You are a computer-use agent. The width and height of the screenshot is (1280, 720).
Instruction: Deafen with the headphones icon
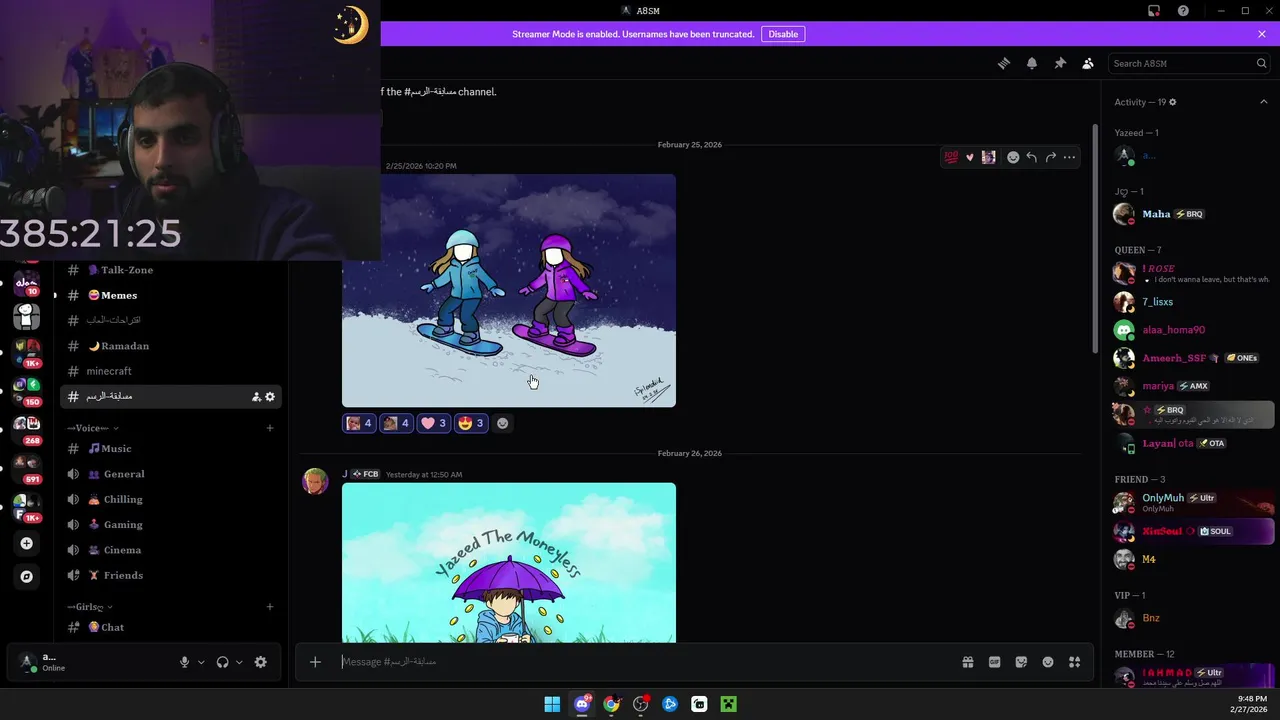pos(222,662)
